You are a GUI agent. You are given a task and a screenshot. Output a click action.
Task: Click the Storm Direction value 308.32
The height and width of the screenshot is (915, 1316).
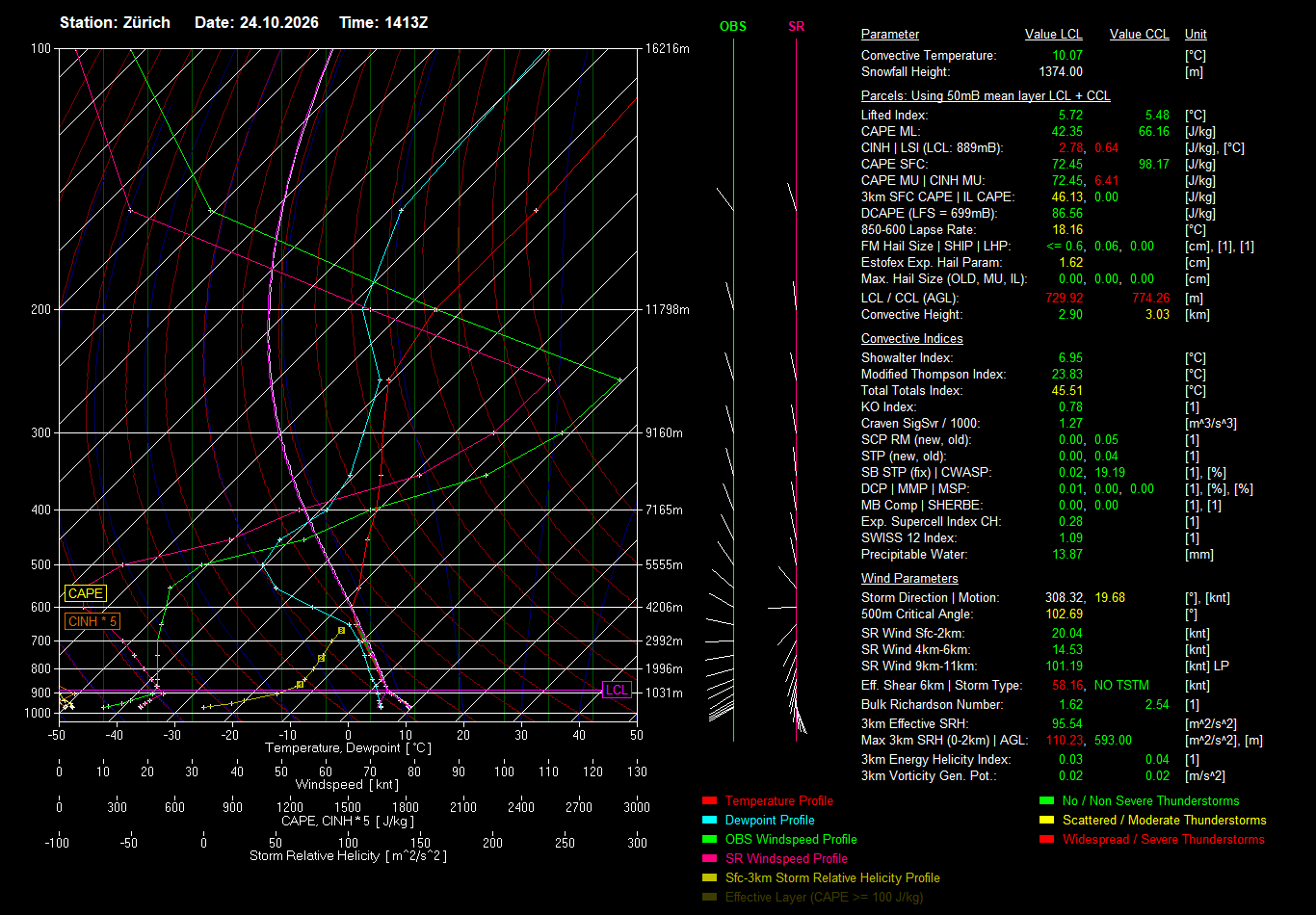(x=1065, y=598)
